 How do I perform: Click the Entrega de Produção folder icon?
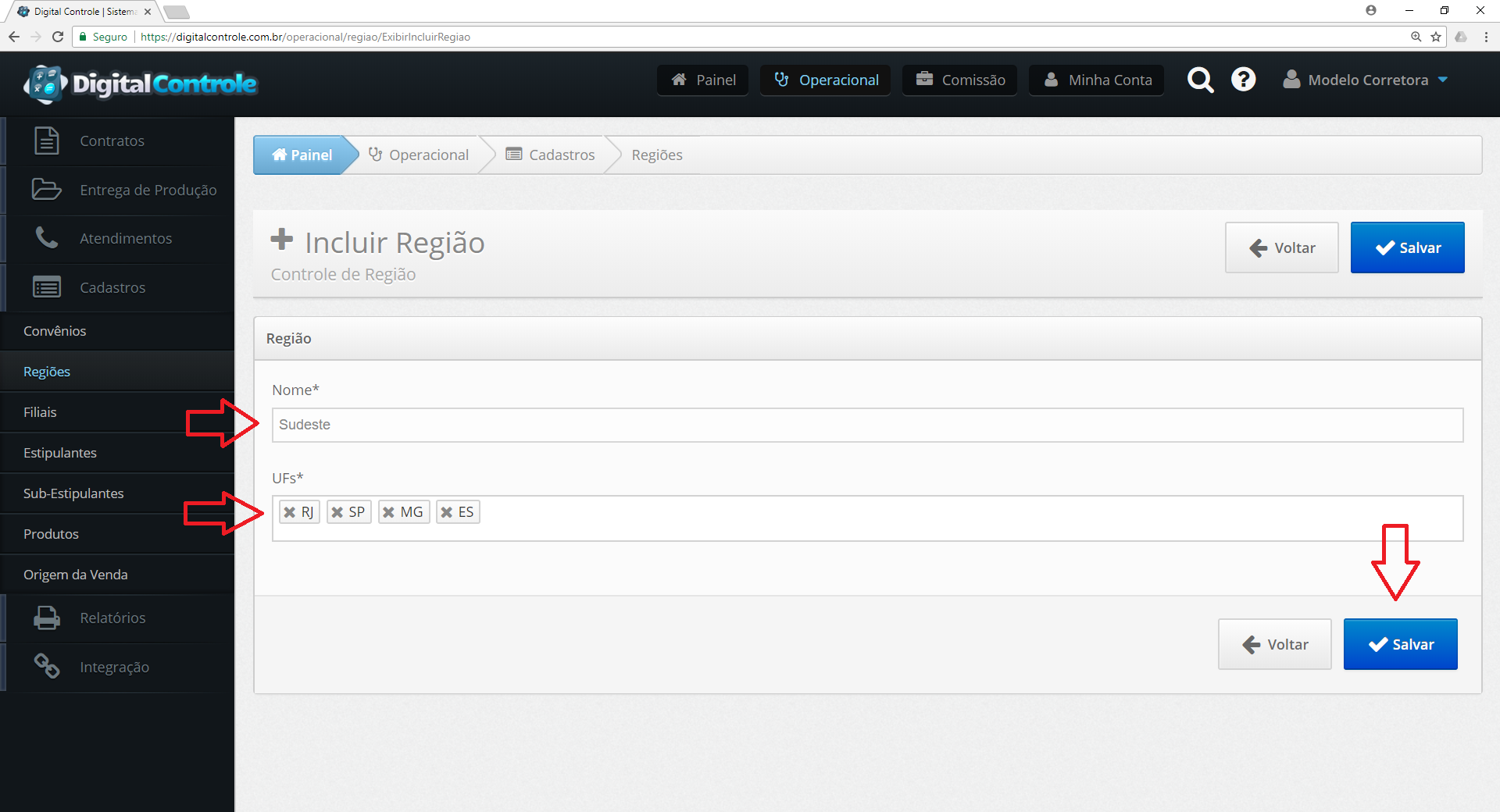[x=47, y=190]
